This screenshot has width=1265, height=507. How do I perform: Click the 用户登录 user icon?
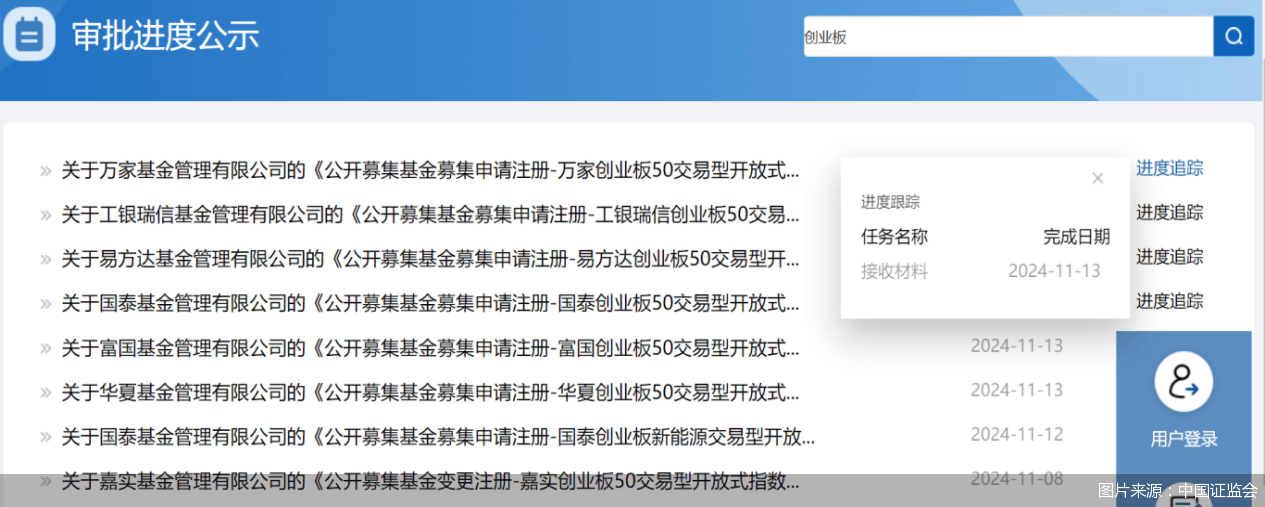point(1184,383)
